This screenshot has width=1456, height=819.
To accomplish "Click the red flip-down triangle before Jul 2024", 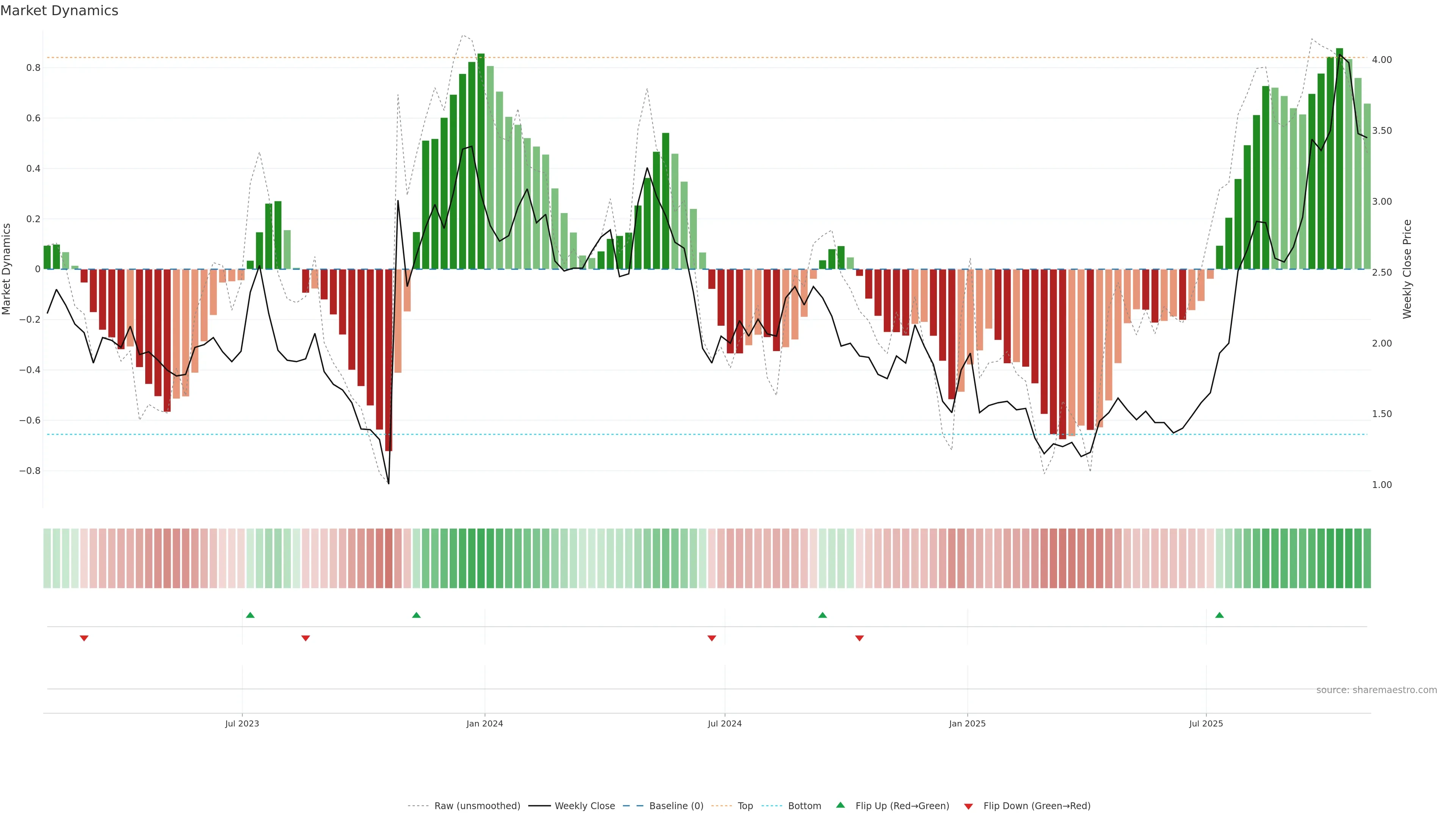I will tap(712, 638).
